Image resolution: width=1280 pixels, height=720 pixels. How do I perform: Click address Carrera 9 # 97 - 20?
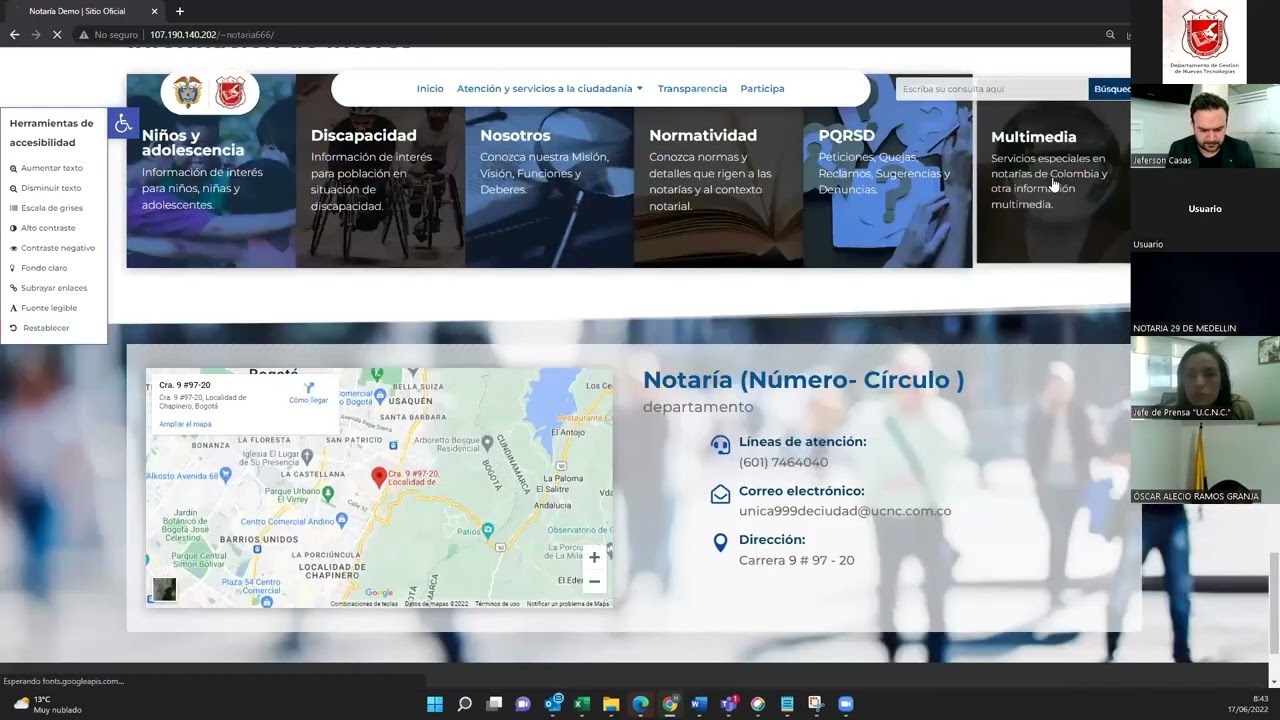[797, 560]
